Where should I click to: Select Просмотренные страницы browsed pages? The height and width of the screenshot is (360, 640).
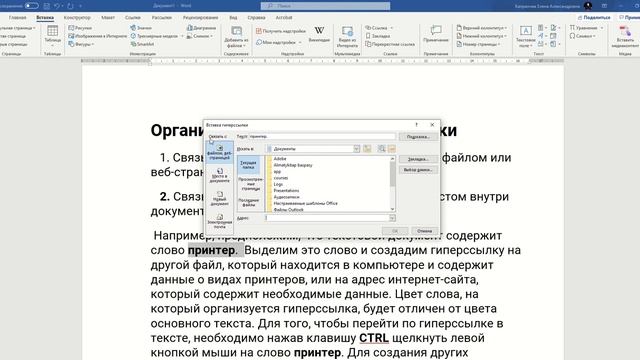(251, 184)
